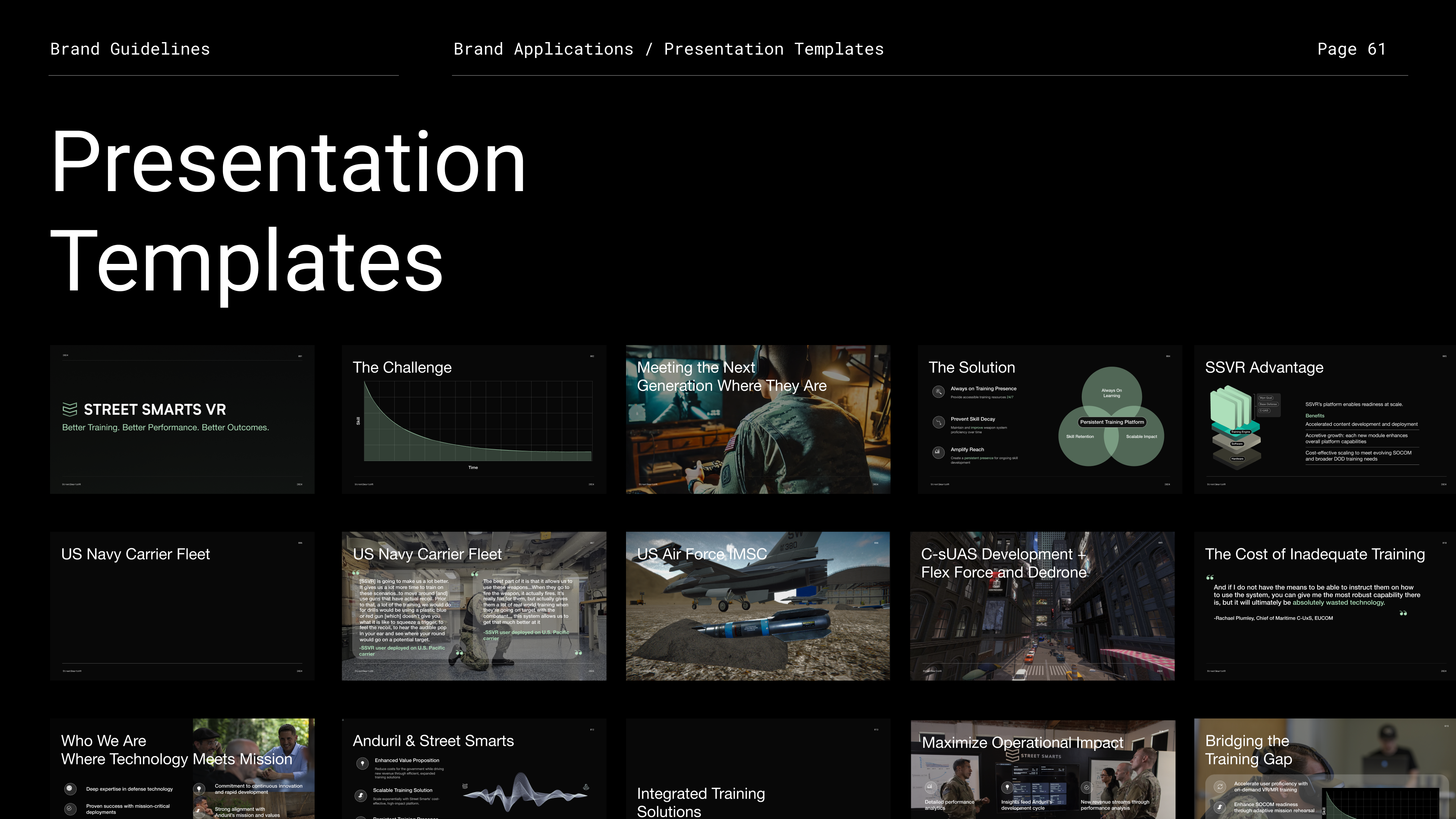Image resolution: width=1456 pixels, height=819 pixels.
Task: Click the Page 61 label
Action: pyautogui.click(x=1351, y=49)
